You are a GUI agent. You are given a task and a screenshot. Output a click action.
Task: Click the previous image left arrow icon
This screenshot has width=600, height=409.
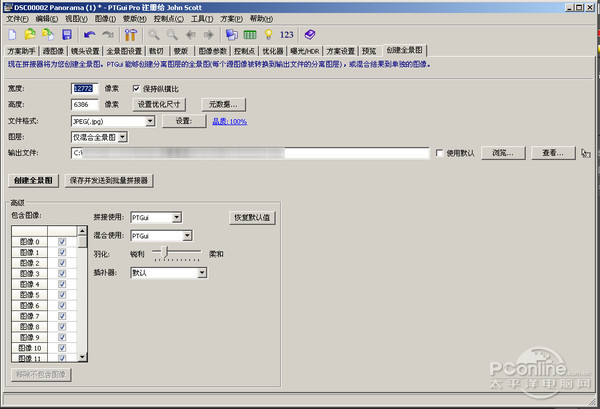click(x=191, y=35)
